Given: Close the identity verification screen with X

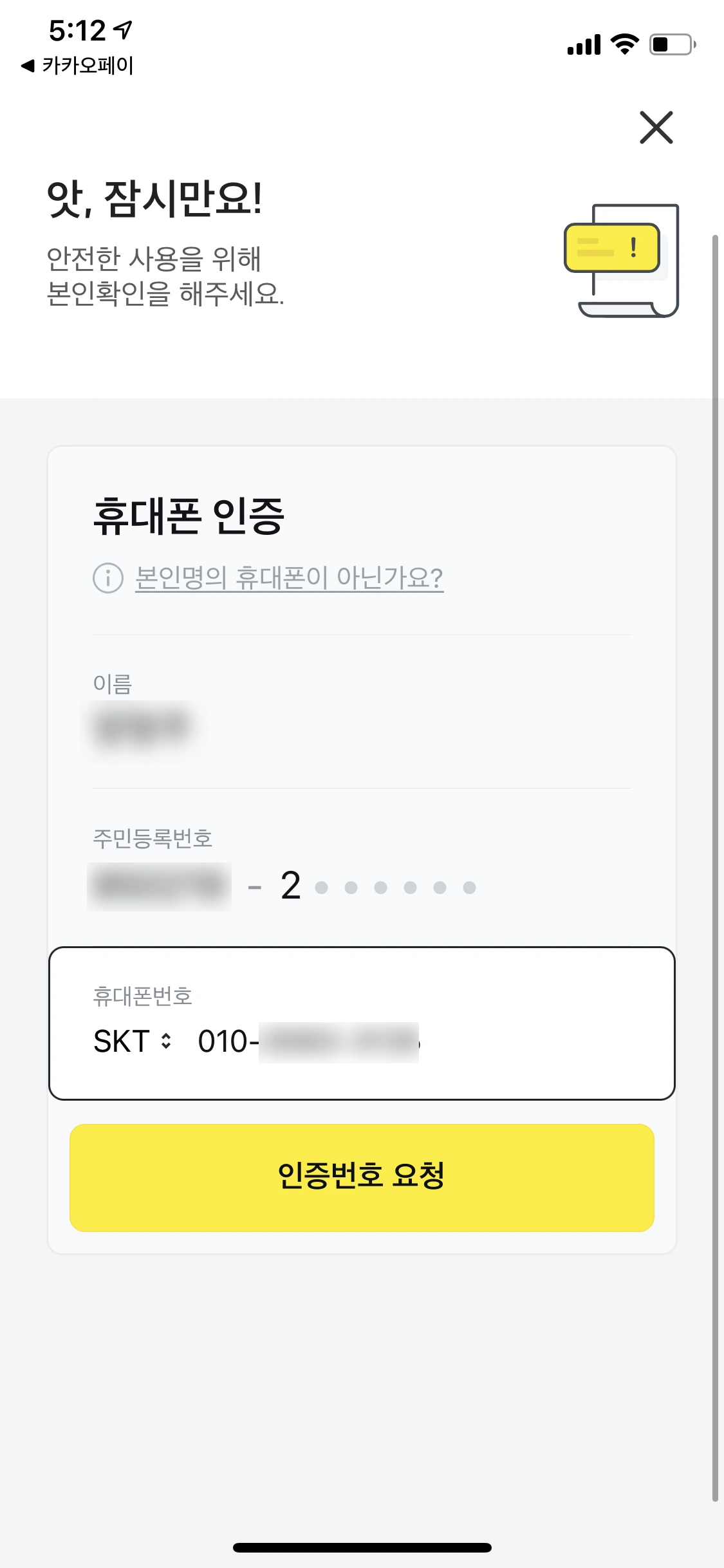Looking at the screenshot, I should (656, 127).
